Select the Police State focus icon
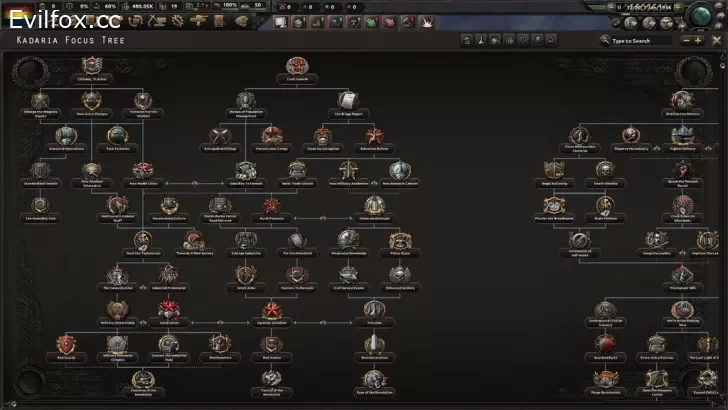Screen dimensions: 728x410 pos(400,241)
